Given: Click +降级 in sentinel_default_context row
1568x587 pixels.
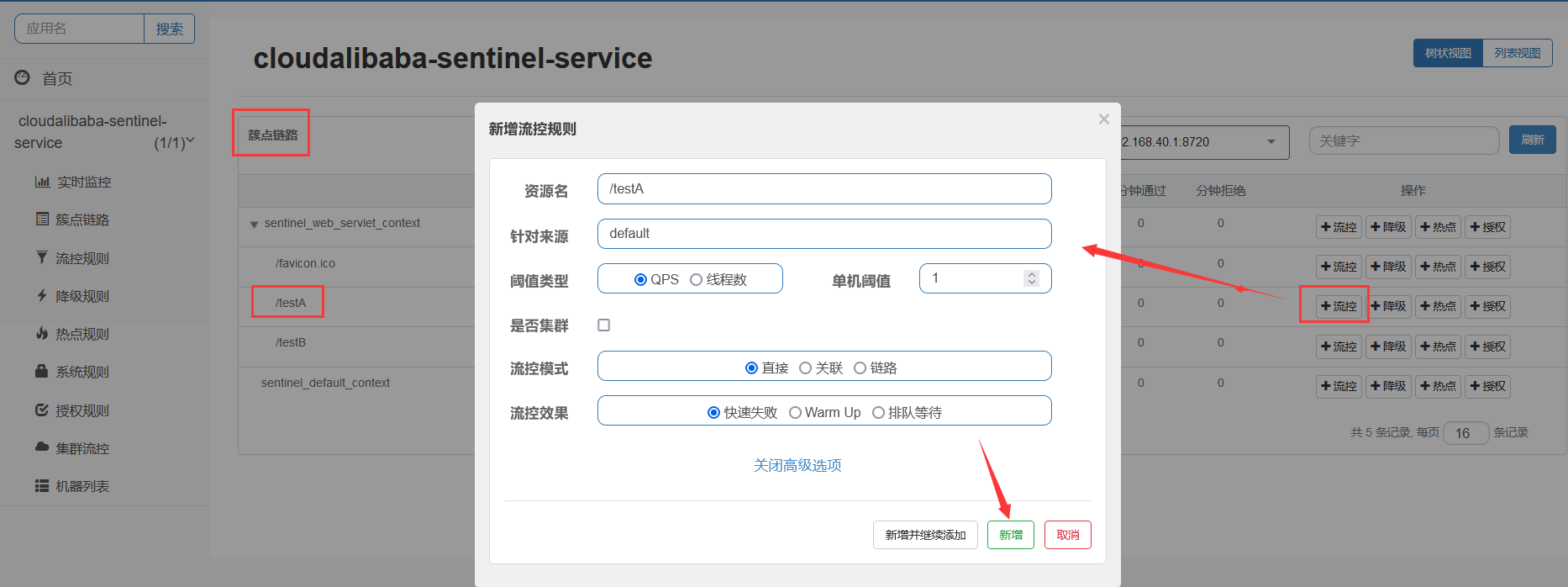Looking at the screenshot, I should (x=1388, y=386).
